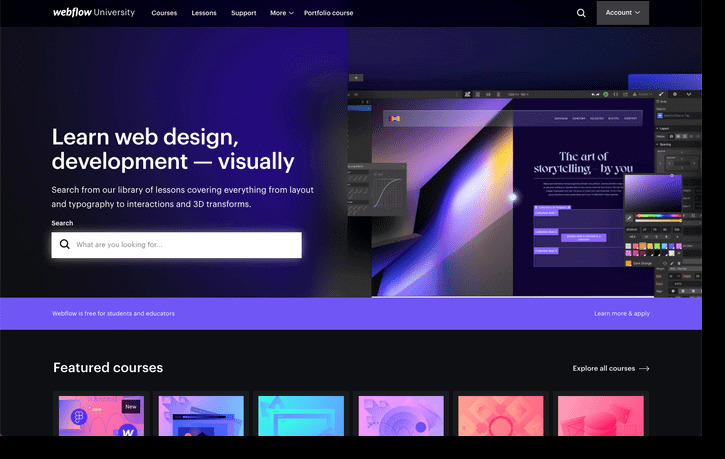Open the coral-orange thumbnail with a ring
Viewport: 725px width, 459px height.
point(501,416)
